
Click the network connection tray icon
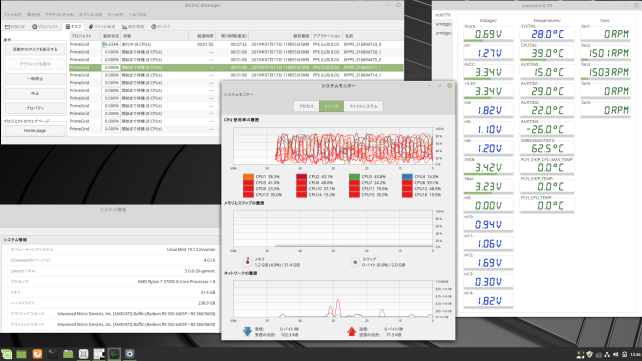[607, 354]
